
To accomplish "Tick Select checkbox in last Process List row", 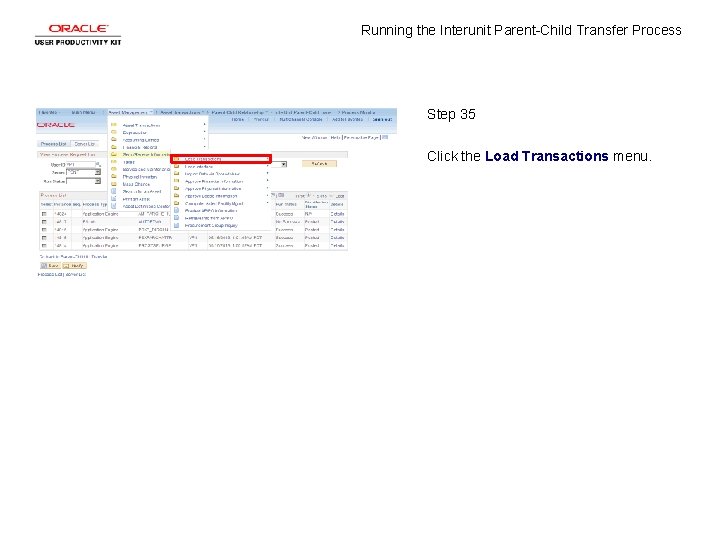I will 44,246.
